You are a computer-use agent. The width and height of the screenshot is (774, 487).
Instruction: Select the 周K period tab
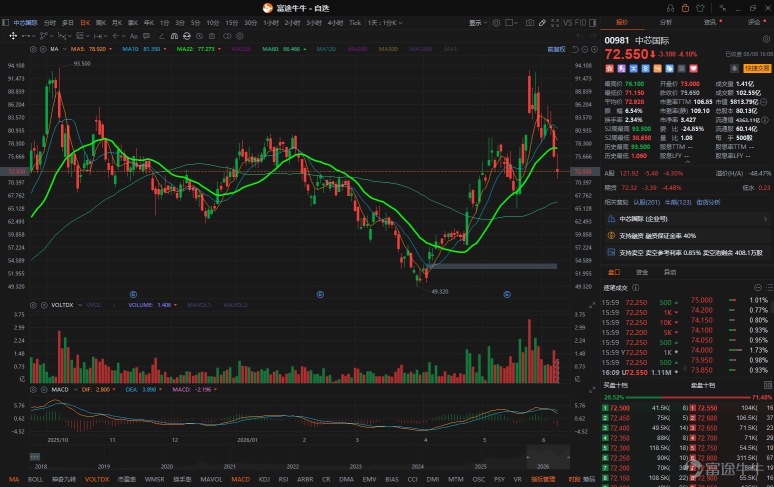(x=101, y=23)
